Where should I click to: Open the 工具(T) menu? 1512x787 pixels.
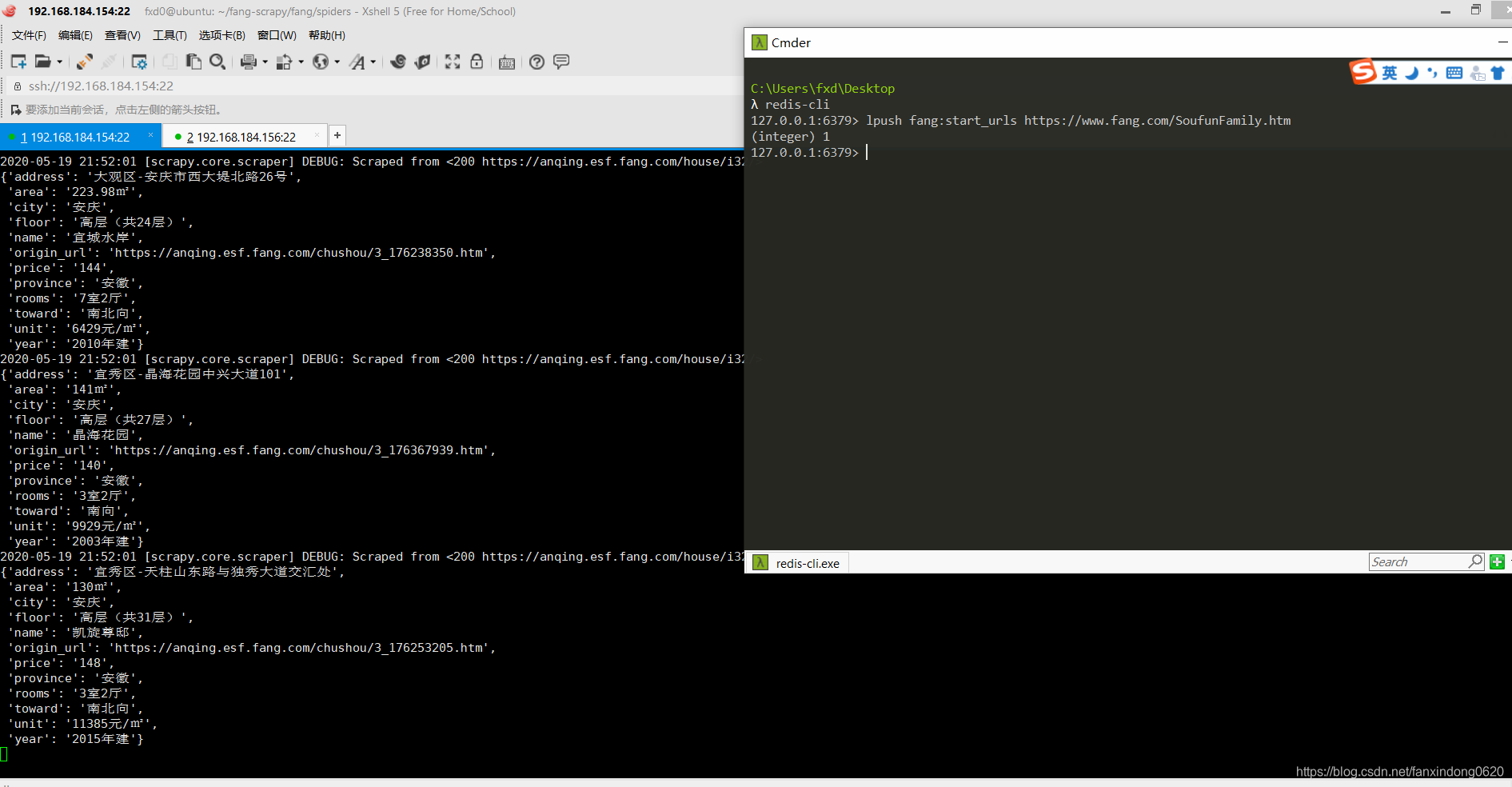click(x=170, y=35)
